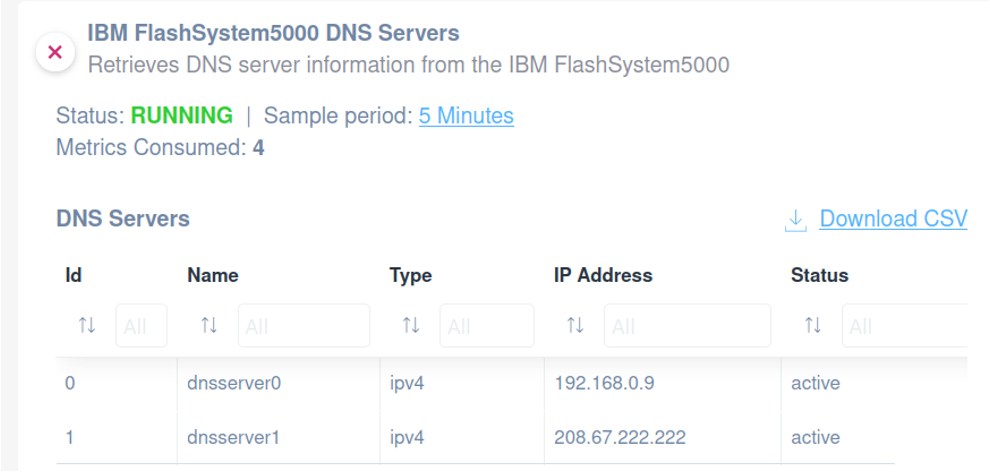This screenshot has height=472, width=990.
Task: Click the DNS Servers section heading
Action: point(123,219)
